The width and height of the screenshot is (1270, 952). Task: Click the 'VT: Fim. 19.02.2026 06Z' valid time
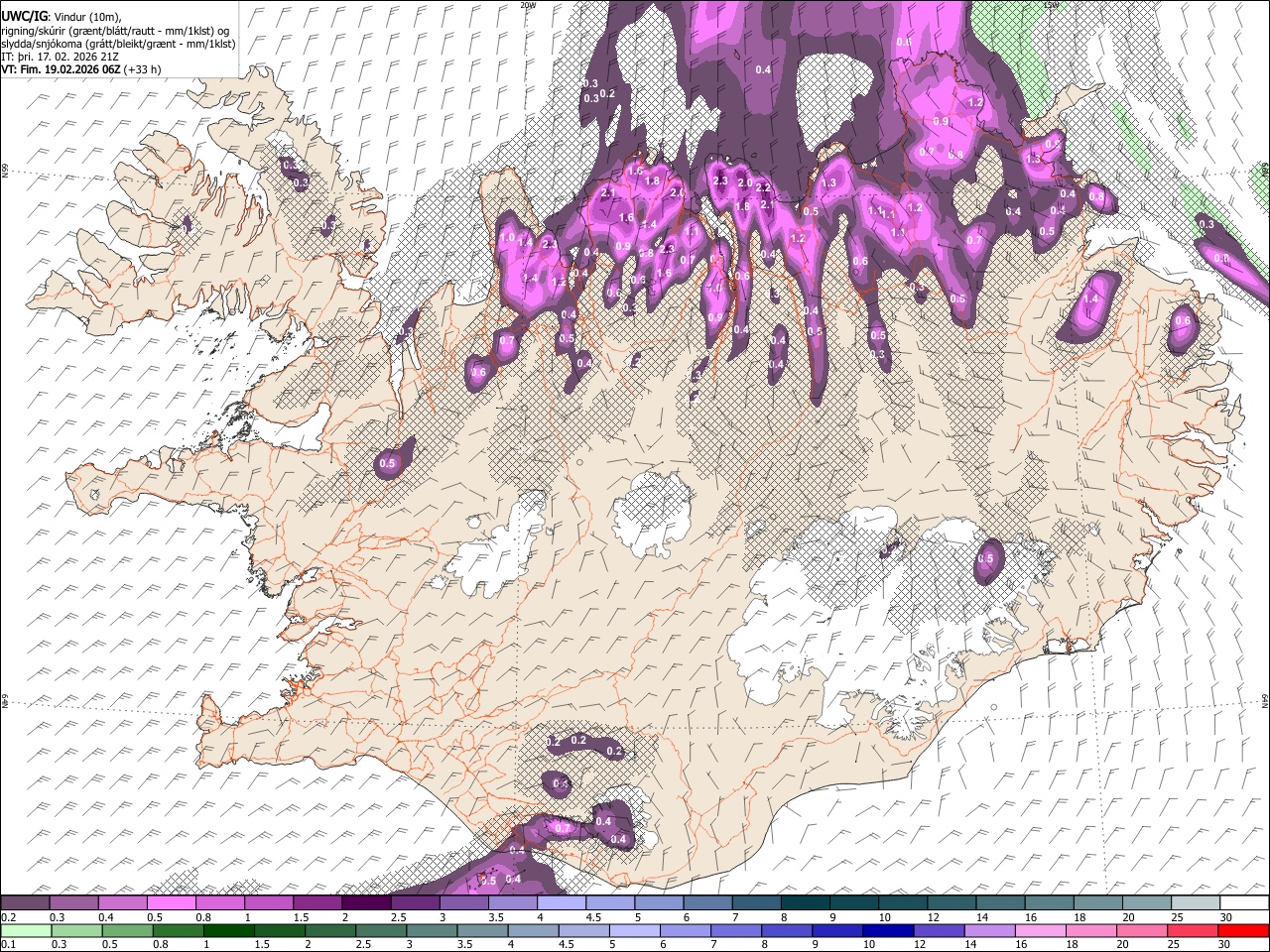coord(62,69)
